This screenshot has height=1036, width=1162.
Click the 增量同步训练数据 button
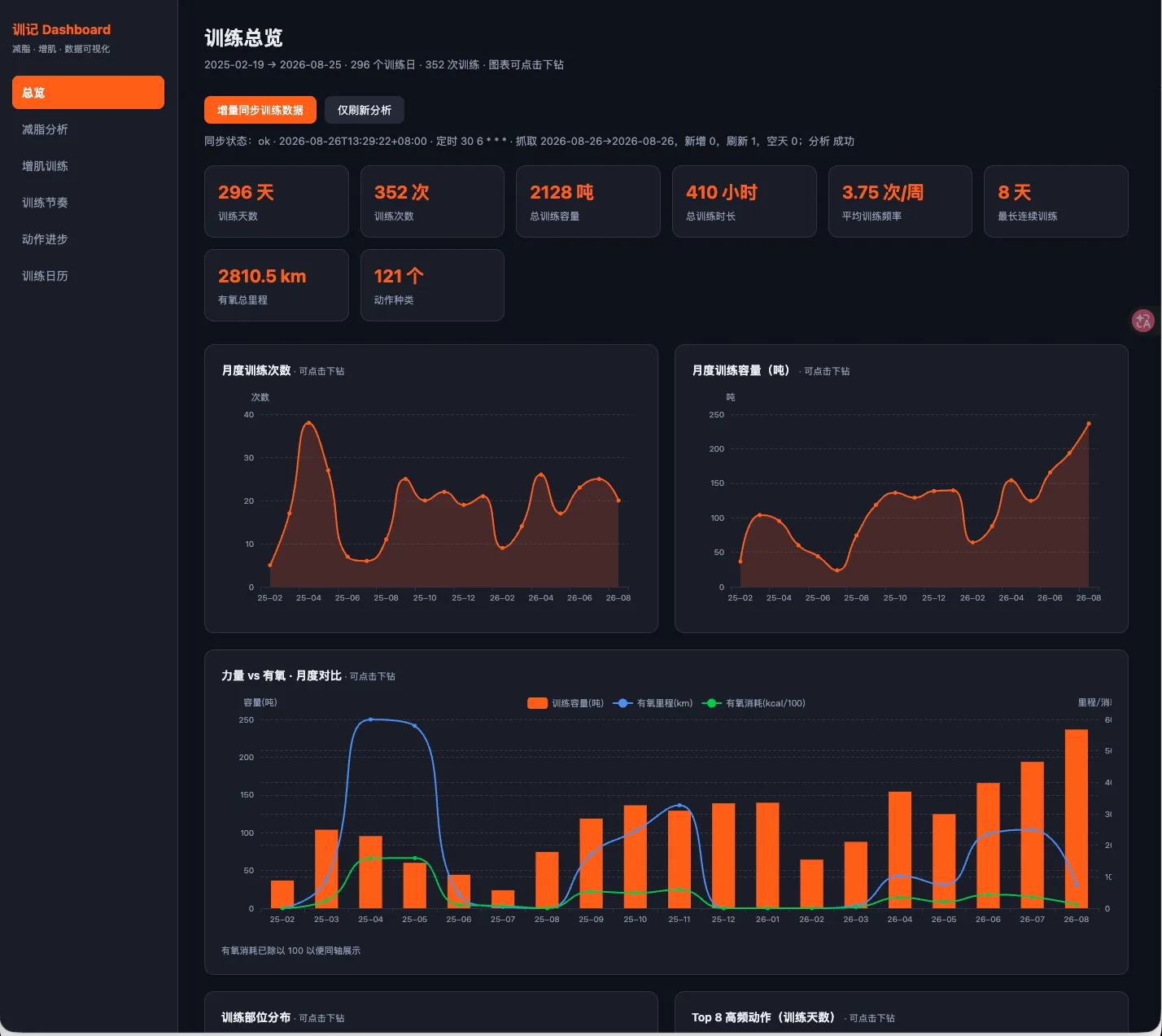260,110
